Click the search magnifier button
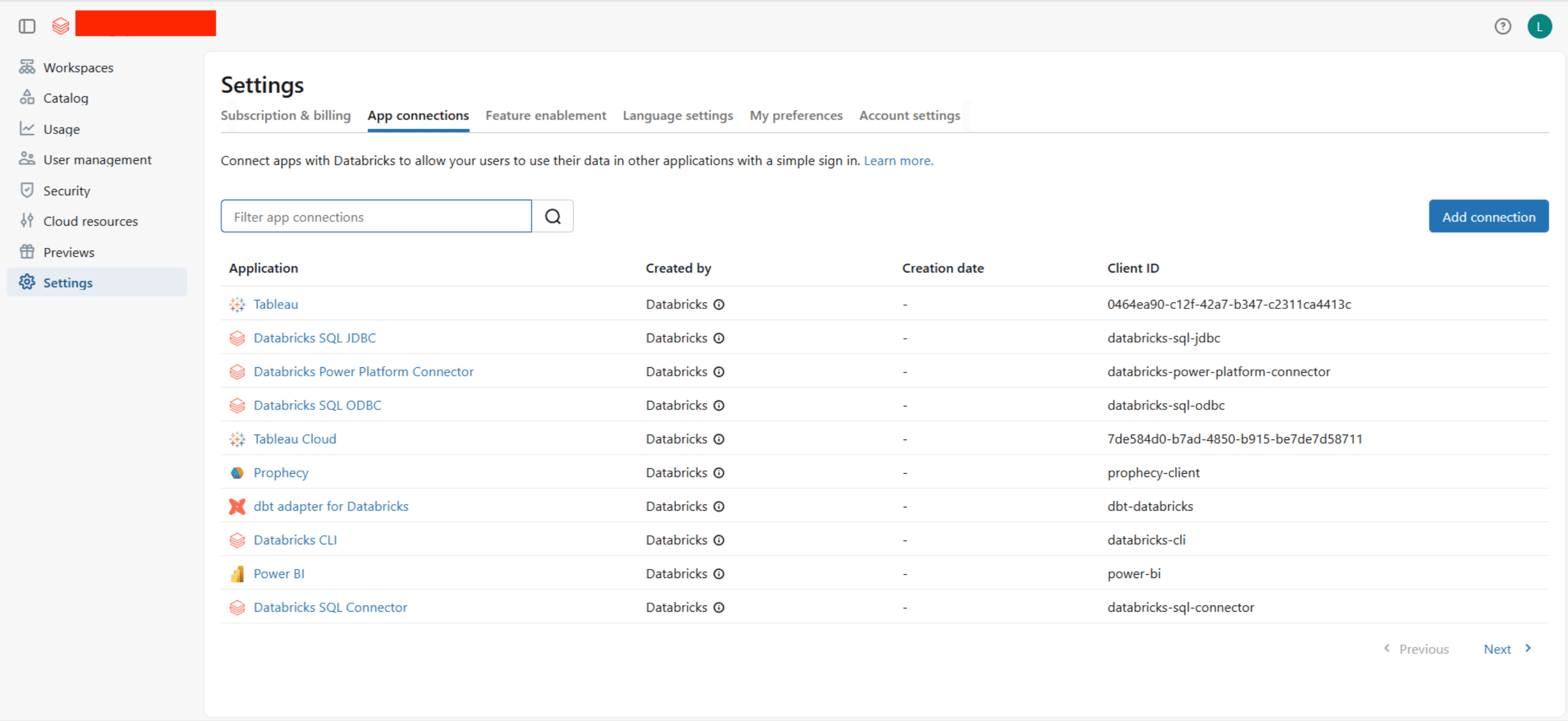 coord(553,216)
